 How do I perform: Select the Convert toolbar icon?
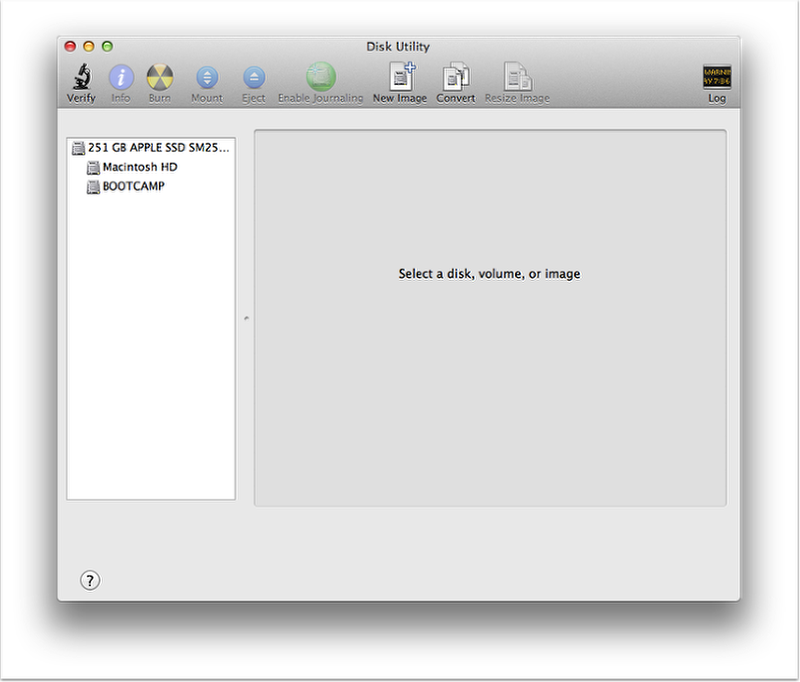[456, 78]
